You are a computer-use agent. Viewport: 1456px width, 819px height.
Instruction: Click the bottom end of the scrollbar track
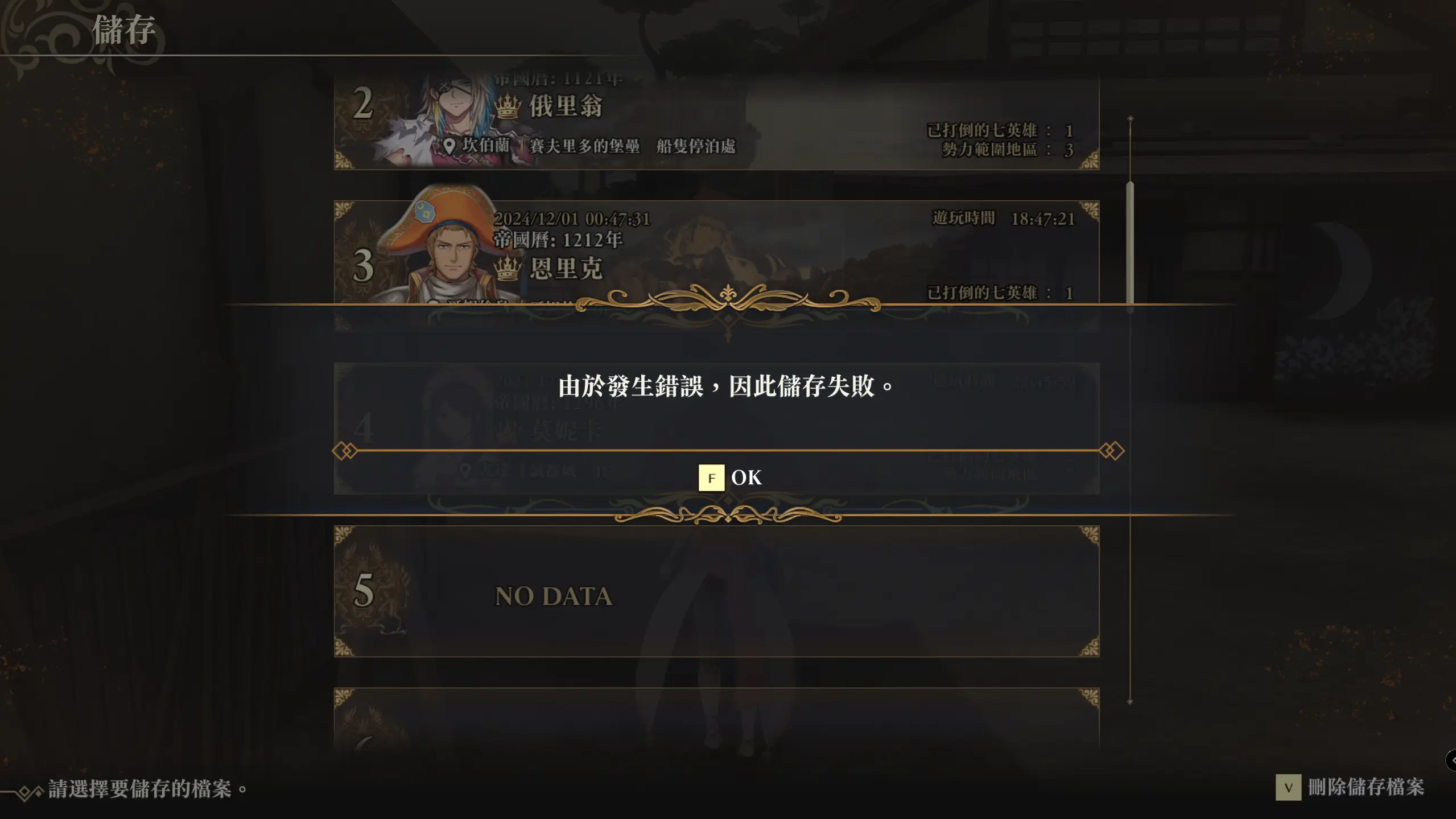[x=1130, y=702]
